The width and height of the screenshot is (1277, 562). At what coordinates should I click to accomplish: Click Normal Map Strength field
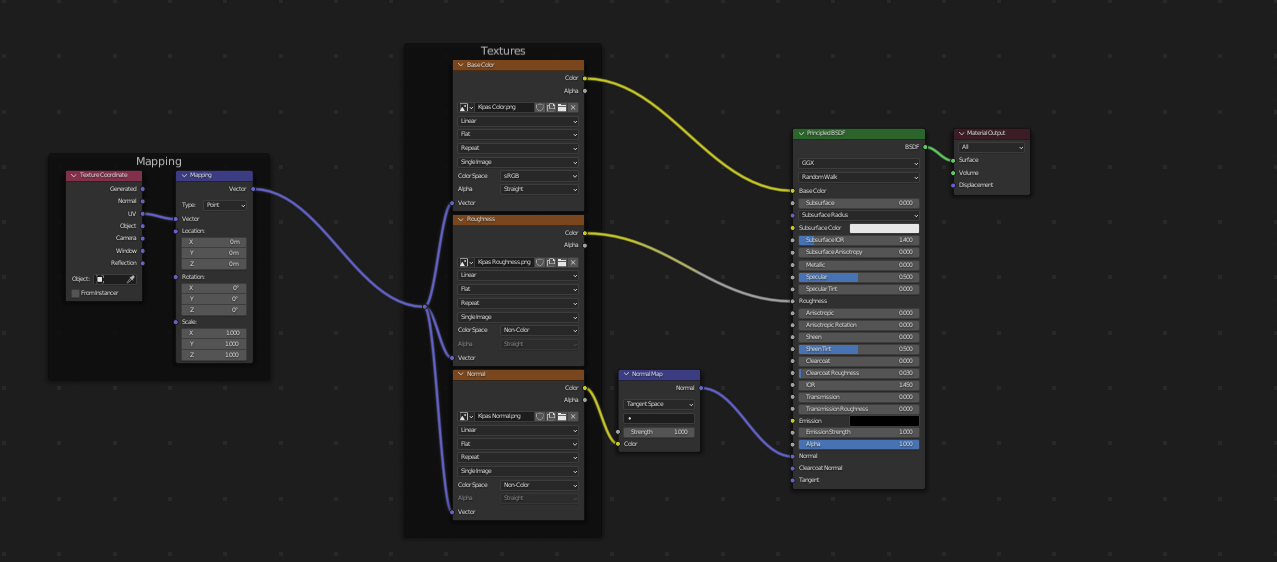(x=659, y=432)
